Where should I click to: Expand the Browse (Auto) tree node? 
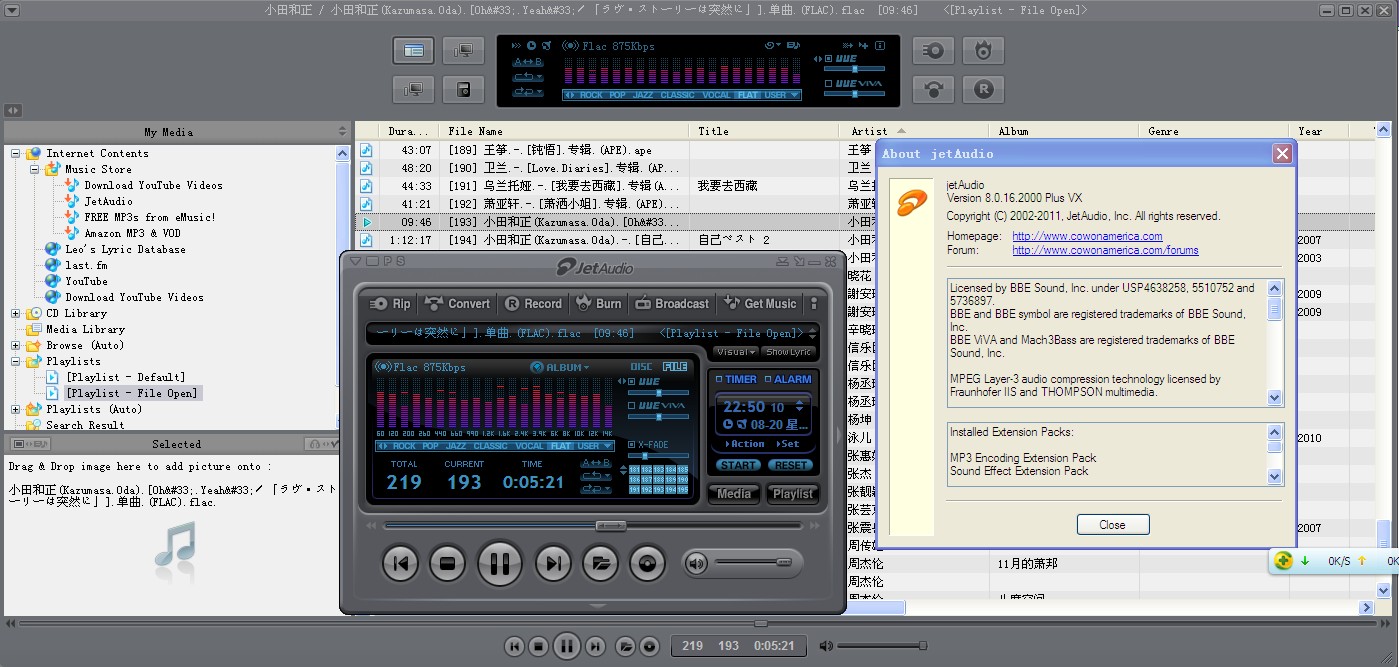[16, 345]
